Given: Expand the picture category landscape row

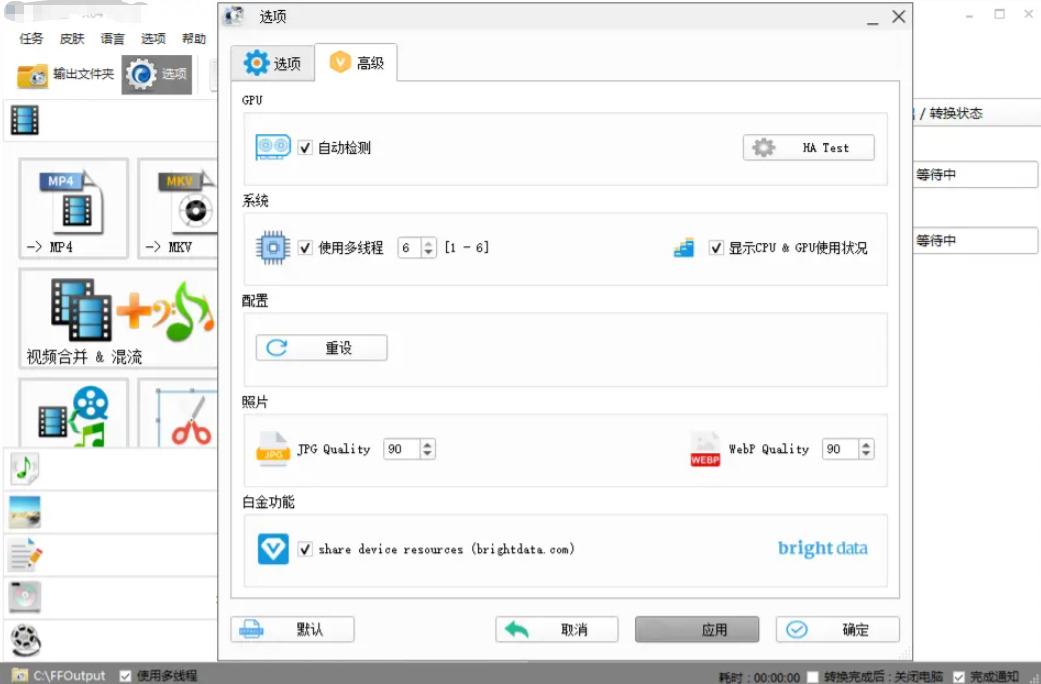Looking at the screenshot, I should click(x=110, y=512).
